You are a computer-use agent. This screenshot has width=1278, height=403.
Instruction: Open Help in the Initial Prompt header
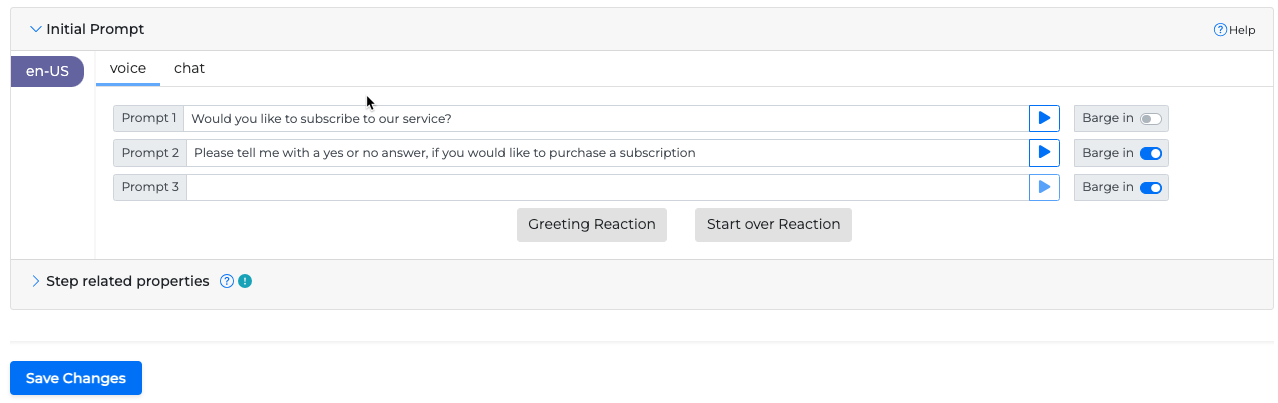click(x=1234, y=30)
